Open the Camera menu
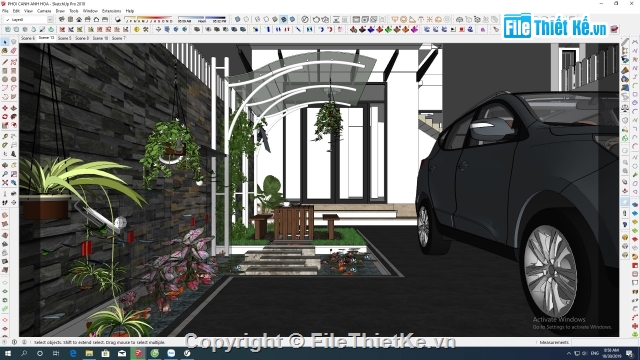The width and height of the screenshot is (640, 360). (44, 11)
